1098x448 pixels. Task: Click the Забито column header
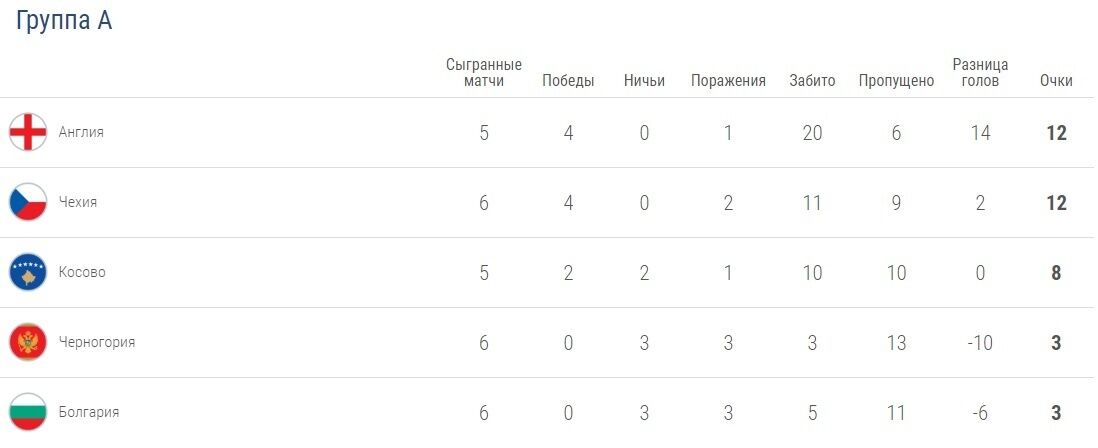[812, 81]
